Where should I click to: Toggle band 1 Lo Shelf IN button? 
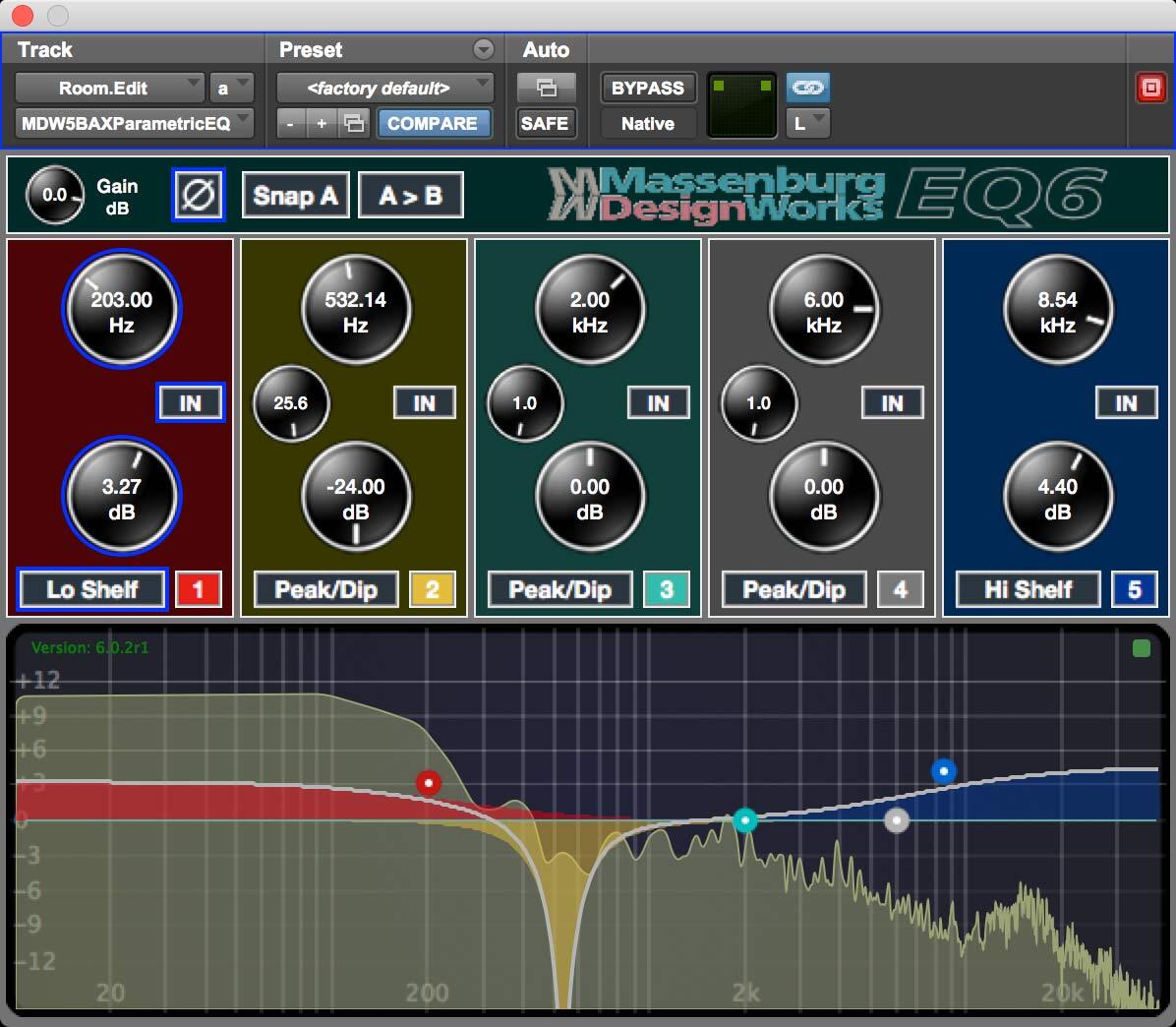pos(191,403)
